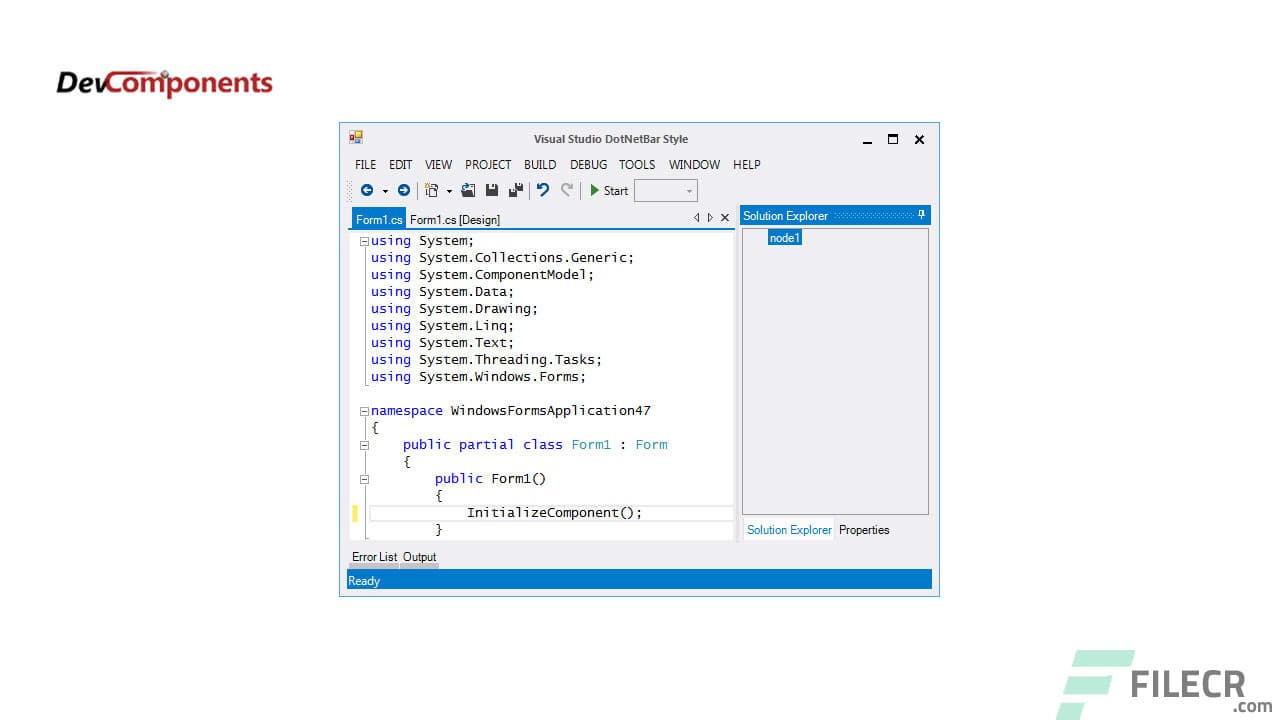Collapse the using directives region

(x=364, y=240)
